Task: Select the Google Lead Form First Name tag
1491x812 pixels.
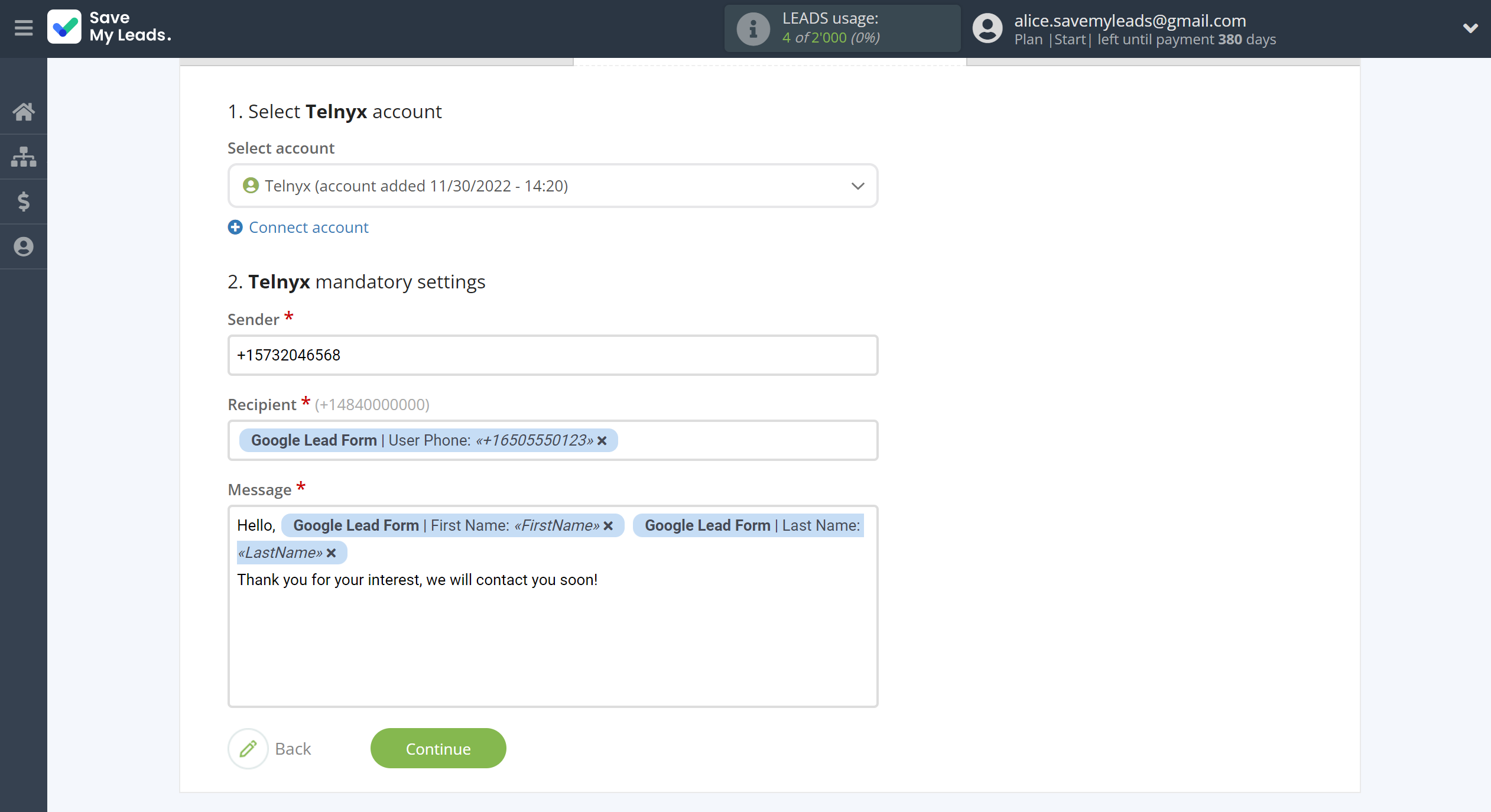Action: (x=453, y=525)
